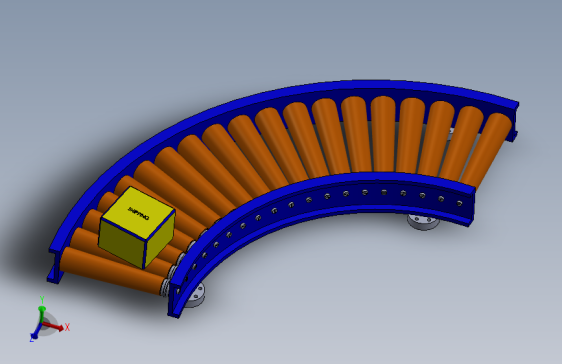This screenshot has width=562, height=364.
Task: Click the blue Z axis of the orientation triad
Action: click(35, 332)
